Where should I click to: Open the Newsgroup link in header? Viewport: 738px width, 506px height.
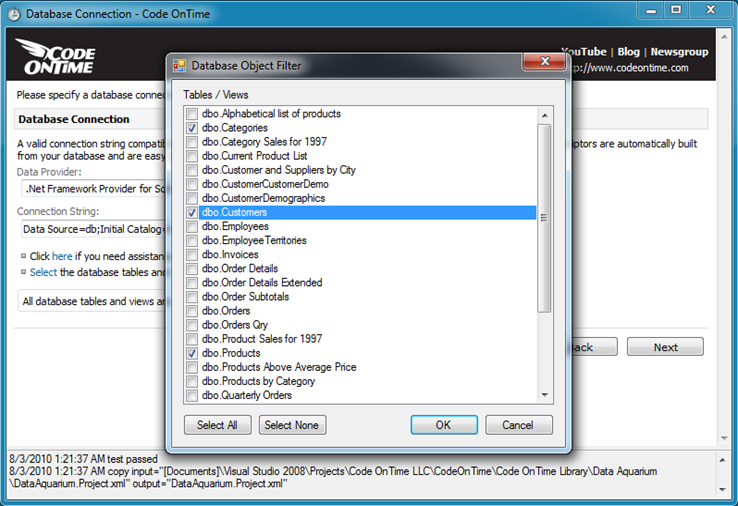(679, 52)
